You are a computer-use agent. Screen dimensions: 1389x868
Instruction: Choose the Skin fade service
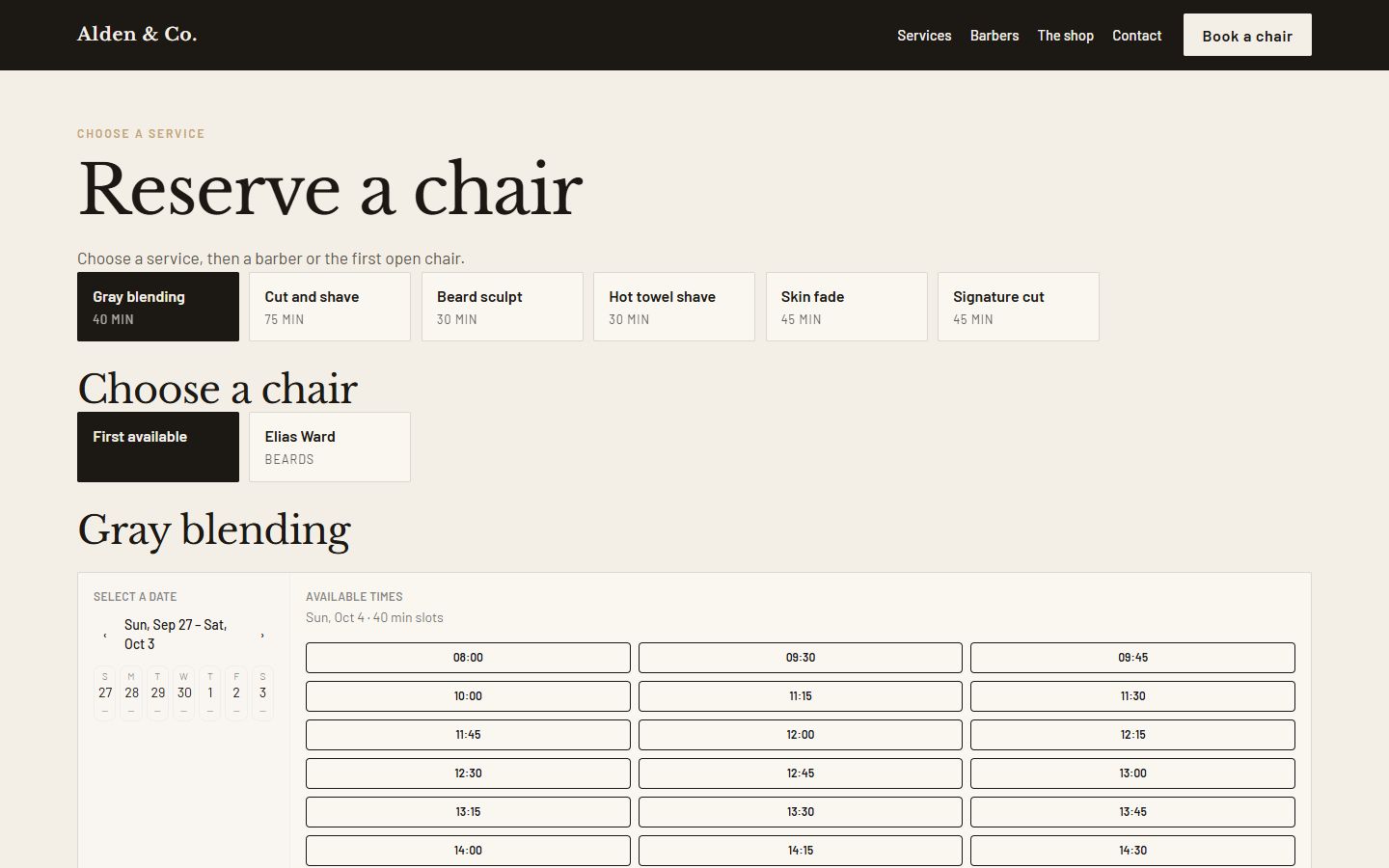(x=847, y=307)
